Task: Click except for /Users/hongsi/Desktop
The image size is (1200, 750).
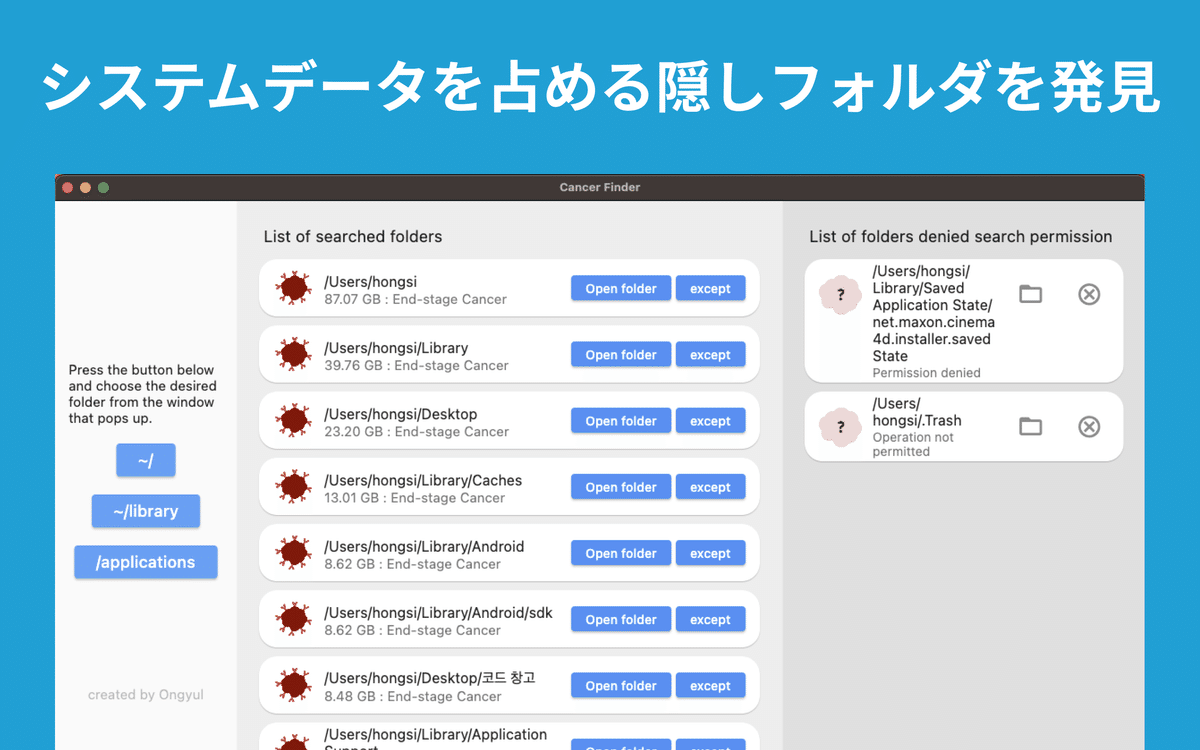Action: pyautogui.click(x=710, y=420)
